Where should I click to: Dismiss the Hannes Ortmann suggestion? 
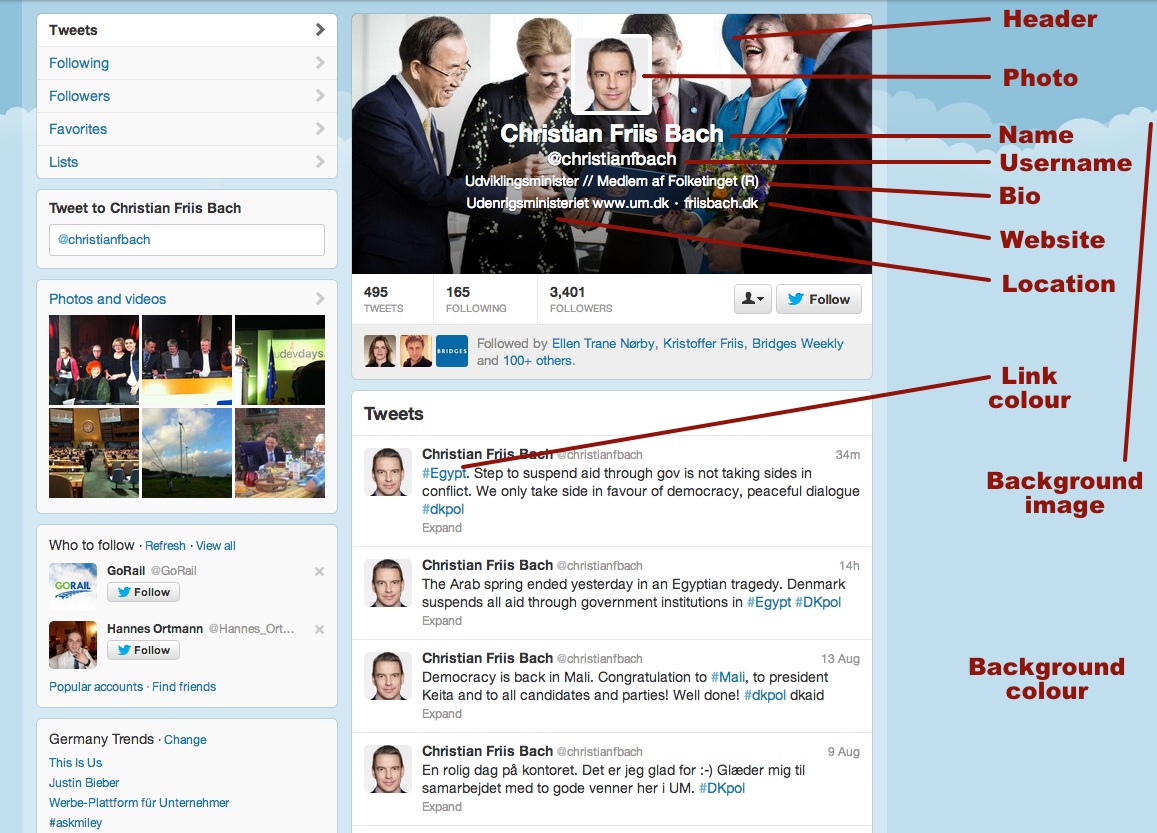[x=320, y=629]
